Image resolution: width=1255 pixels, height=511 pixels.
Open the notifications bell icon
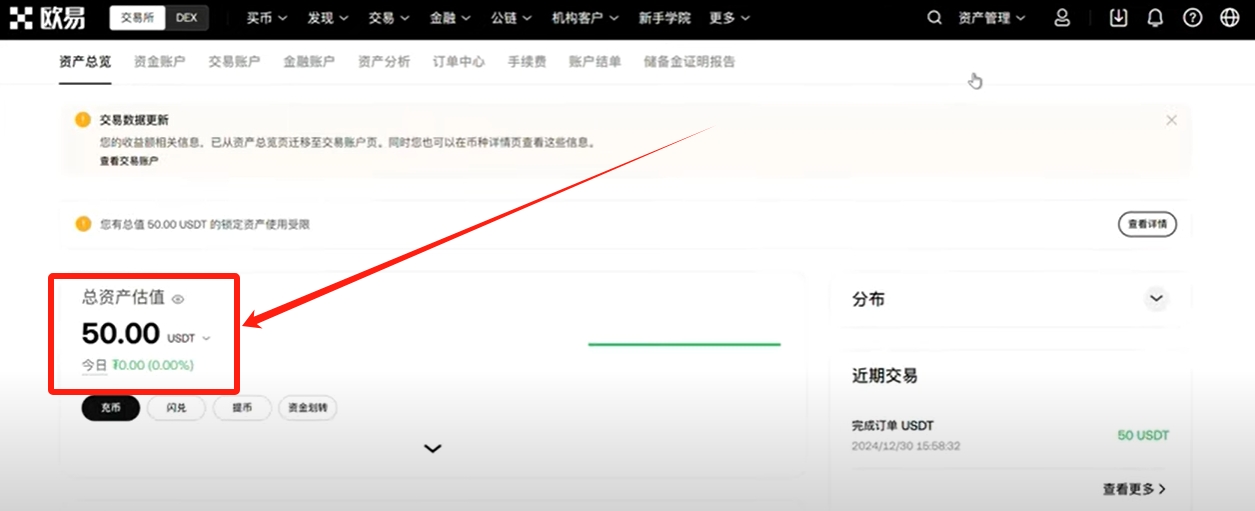pos(1155,18)
